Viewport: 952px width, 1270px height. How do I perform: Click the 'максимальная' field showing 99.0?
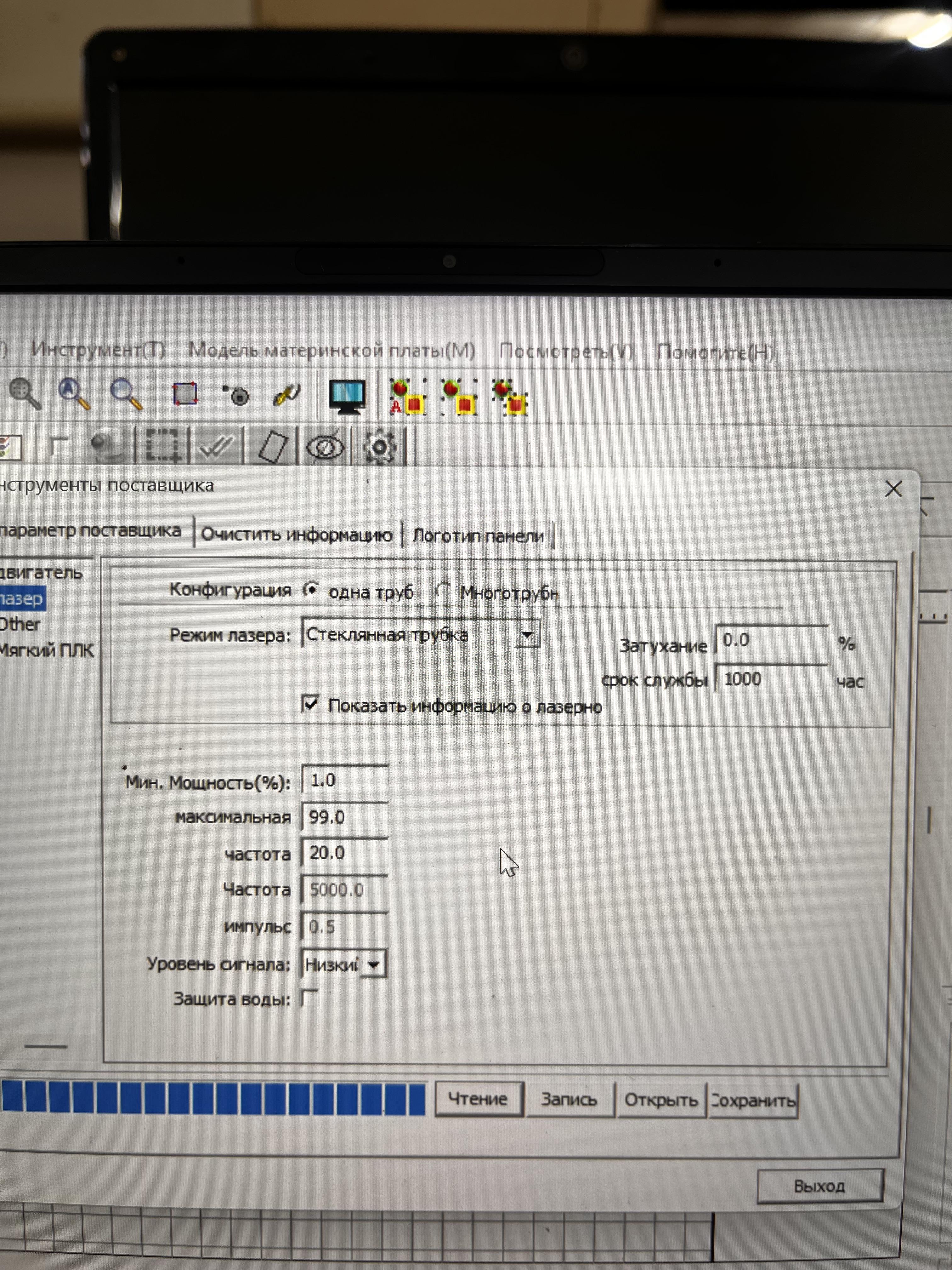coord(345,816)
